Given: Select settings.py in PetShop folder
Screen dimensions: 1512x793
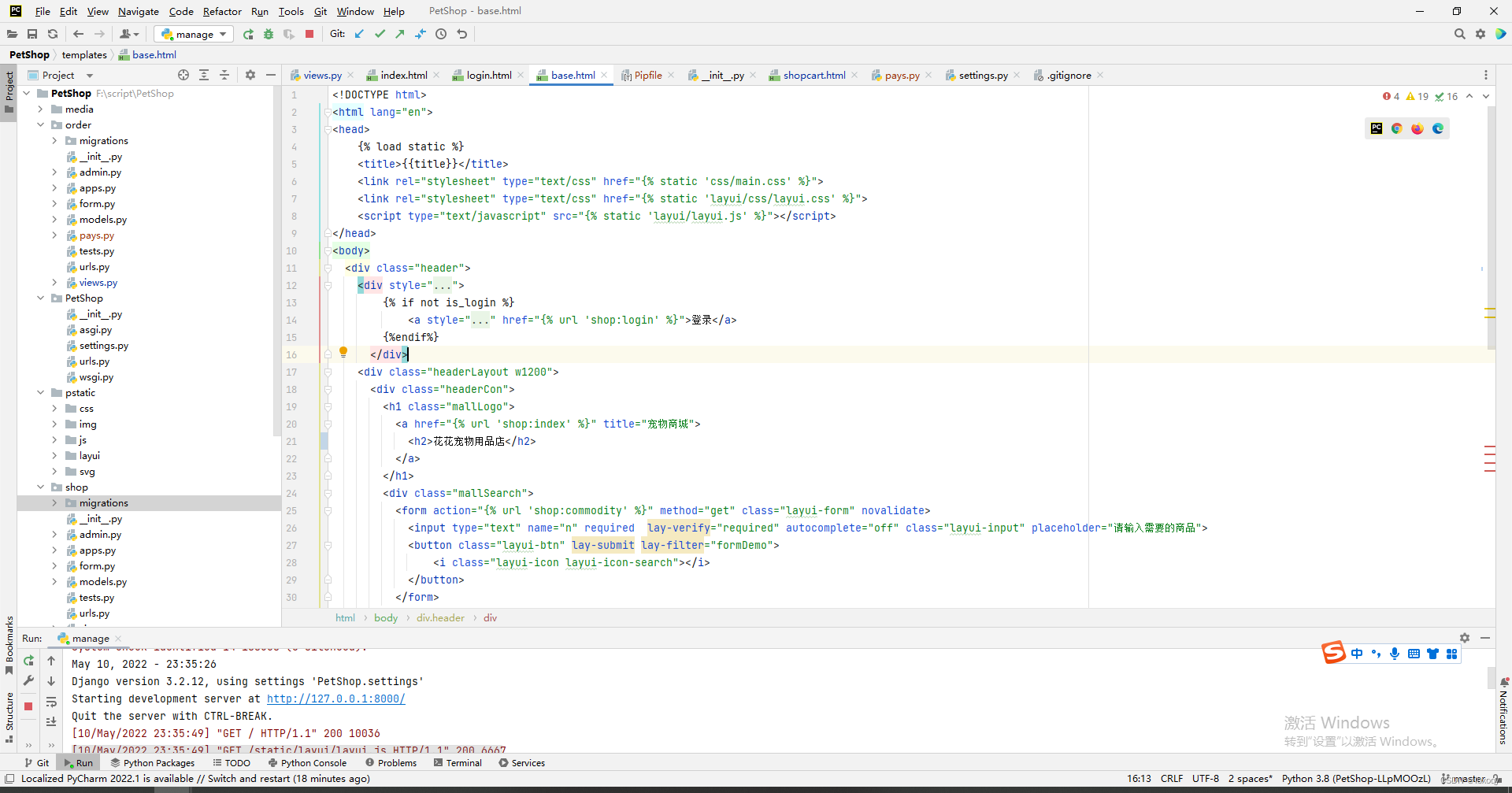Looking at the screenshot, I should [x=103, y=346].
